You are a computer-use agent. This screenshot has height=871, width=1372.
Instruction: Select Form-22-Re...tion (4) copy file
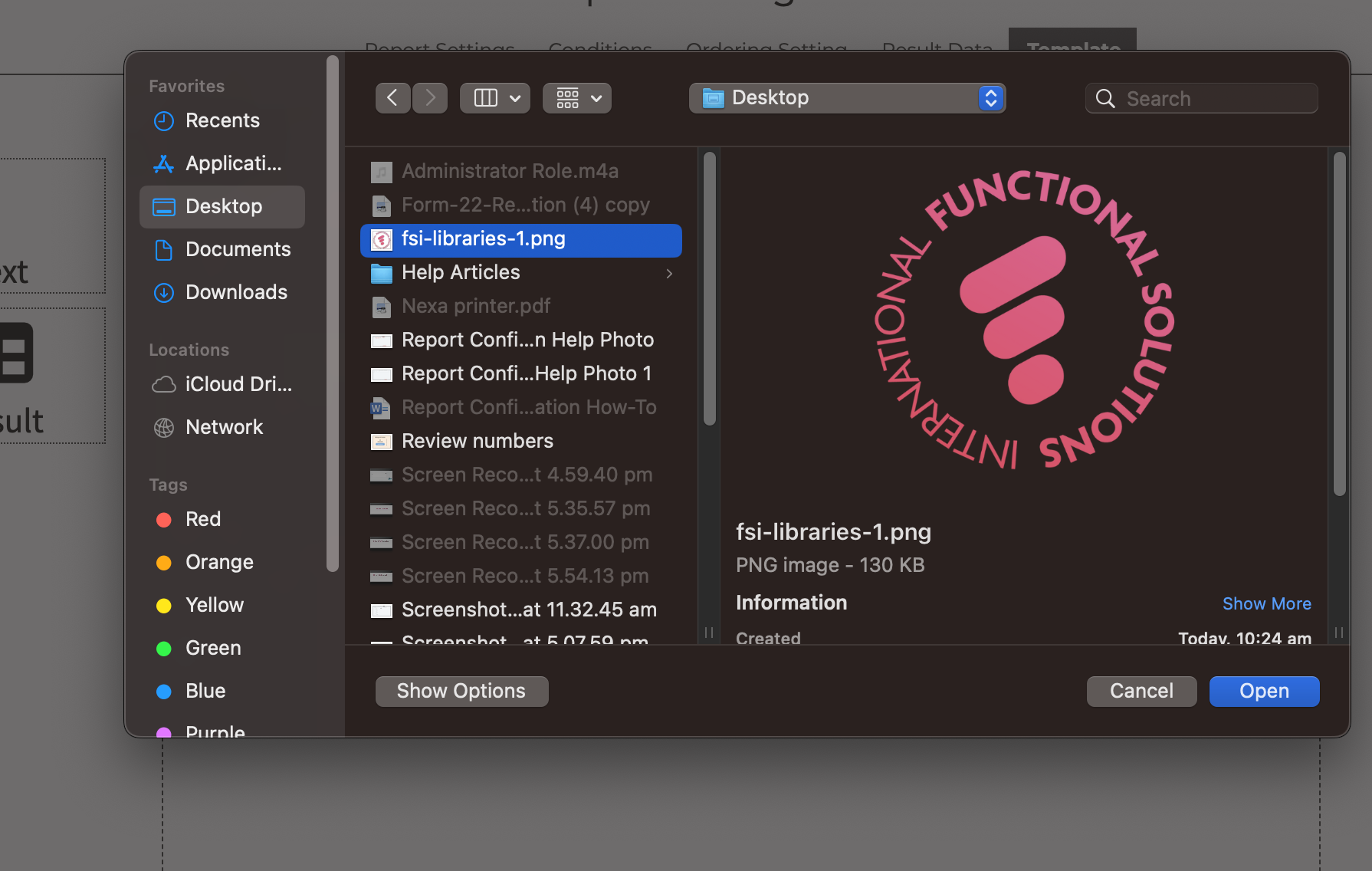pyautogui.click(x=521, y=205)
